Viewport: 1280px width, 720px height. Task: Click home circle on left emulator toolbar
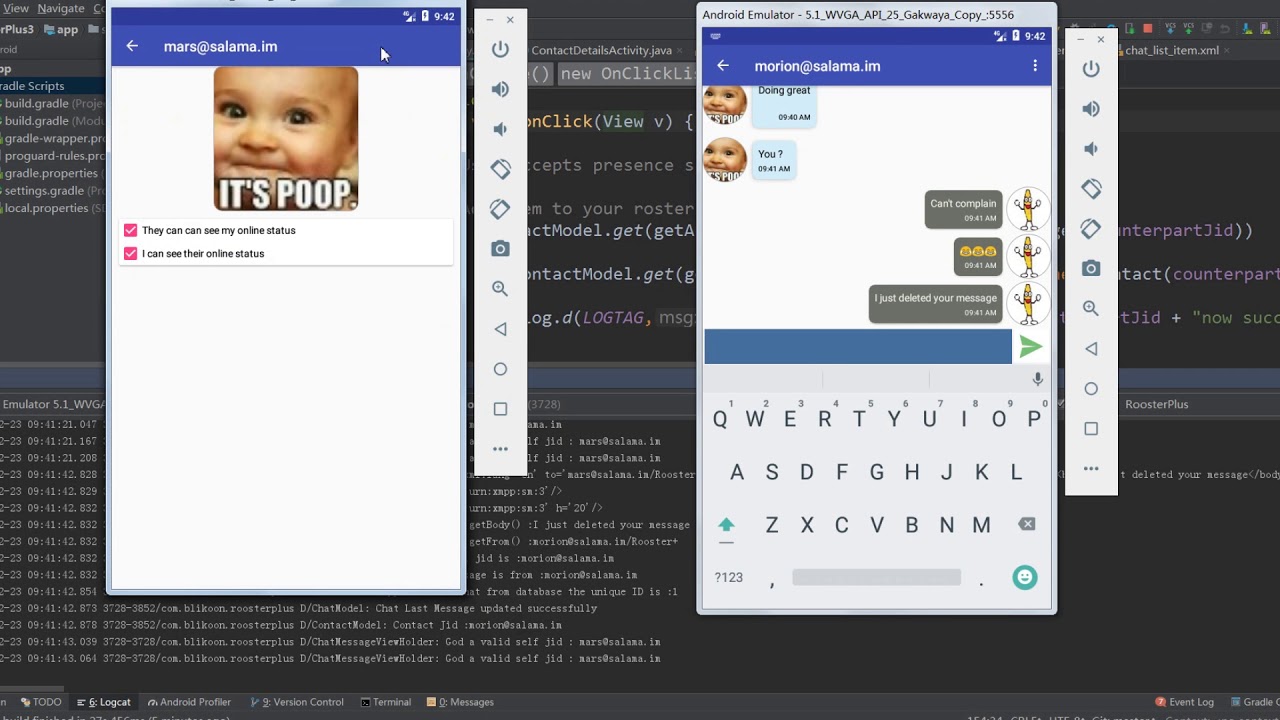click(500, 369)
